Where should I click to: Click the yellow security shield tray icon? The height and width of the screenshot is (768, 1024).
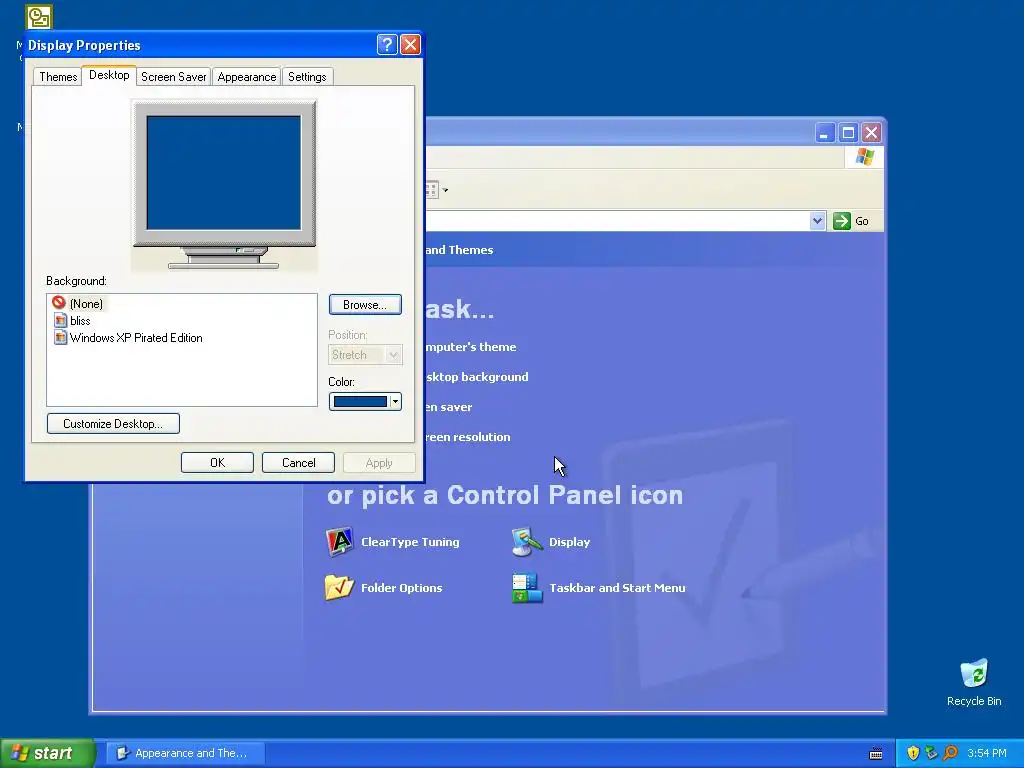(913, 753)
